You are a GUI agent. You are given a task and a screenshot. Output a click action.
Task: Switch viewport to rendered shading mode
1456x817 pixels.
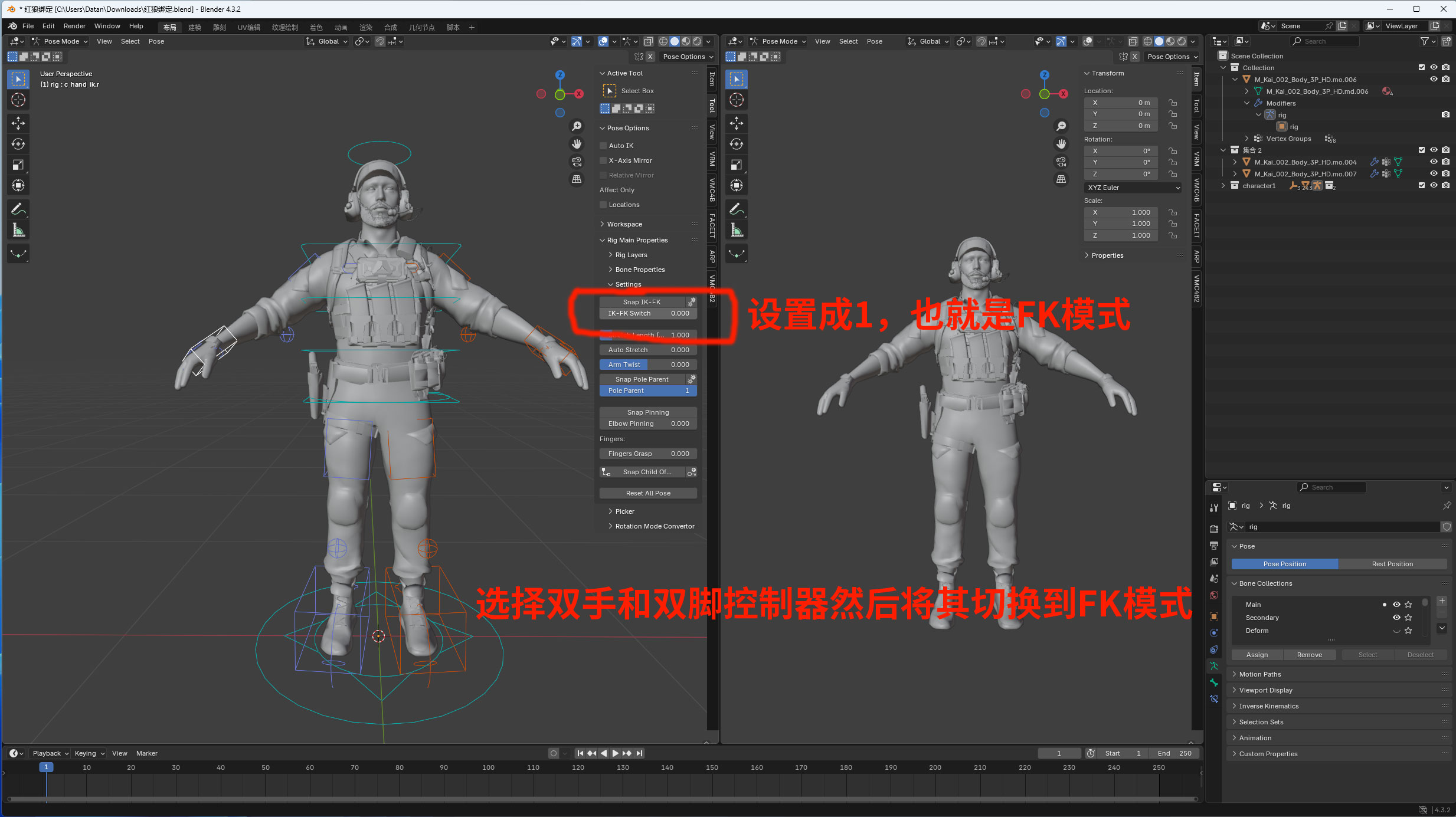pyautogui.click(x=699, y=41)
